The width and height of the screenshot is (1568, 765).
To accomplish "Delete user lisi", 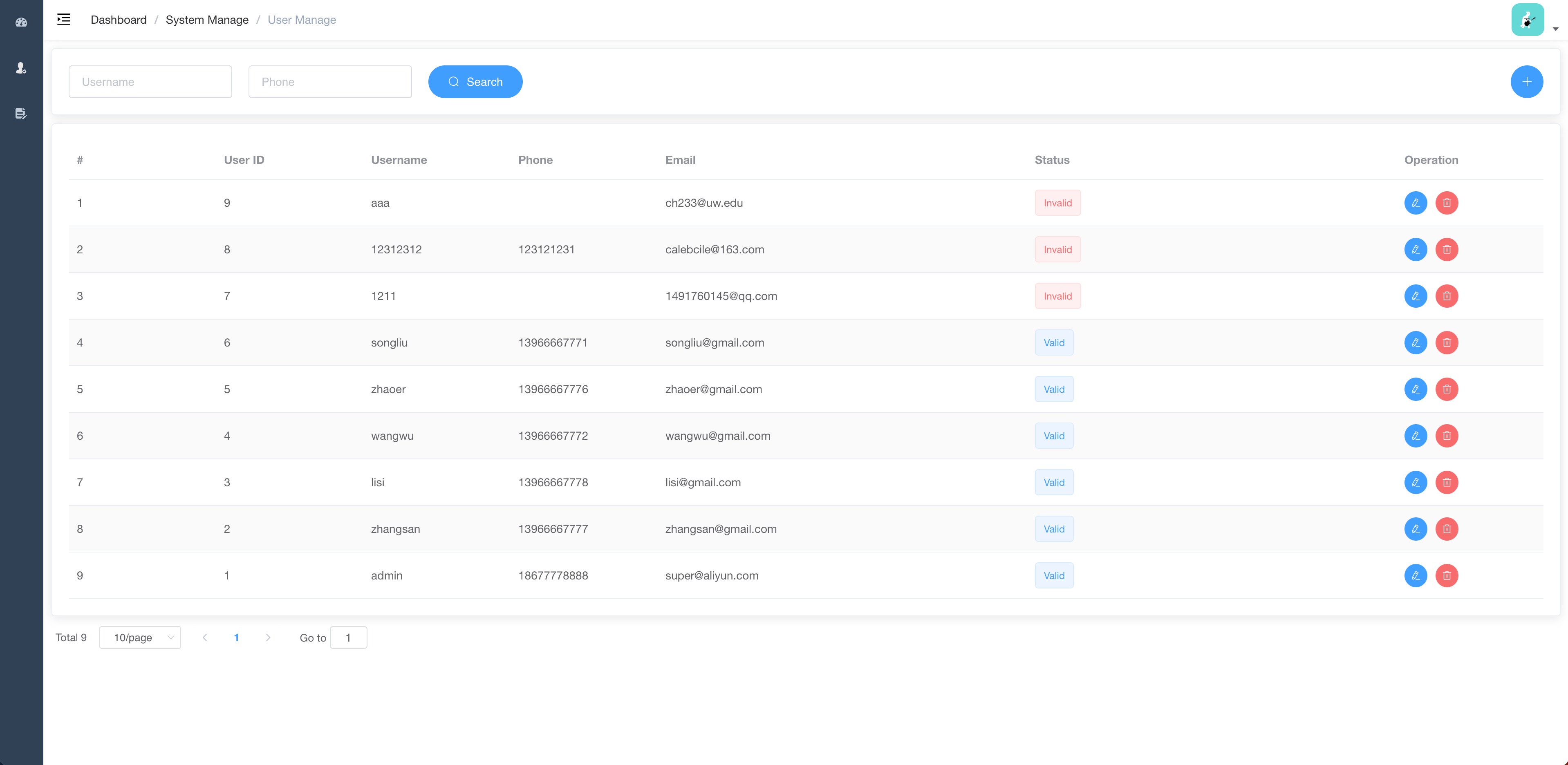I will coord(1446,482).
